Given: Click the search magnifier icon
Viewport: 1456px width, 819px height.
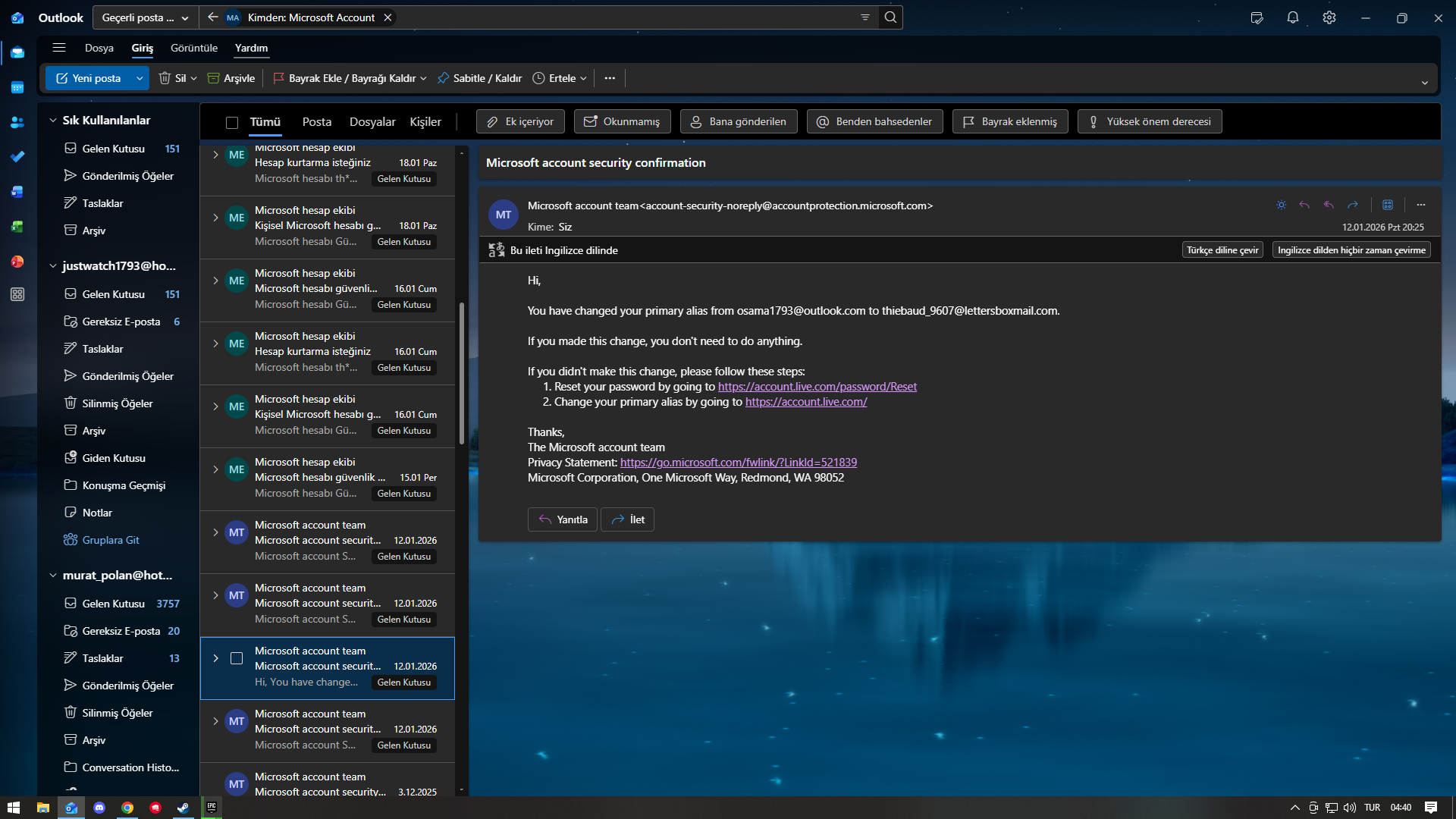Looking at the screenshot, I should pos(891,17).
